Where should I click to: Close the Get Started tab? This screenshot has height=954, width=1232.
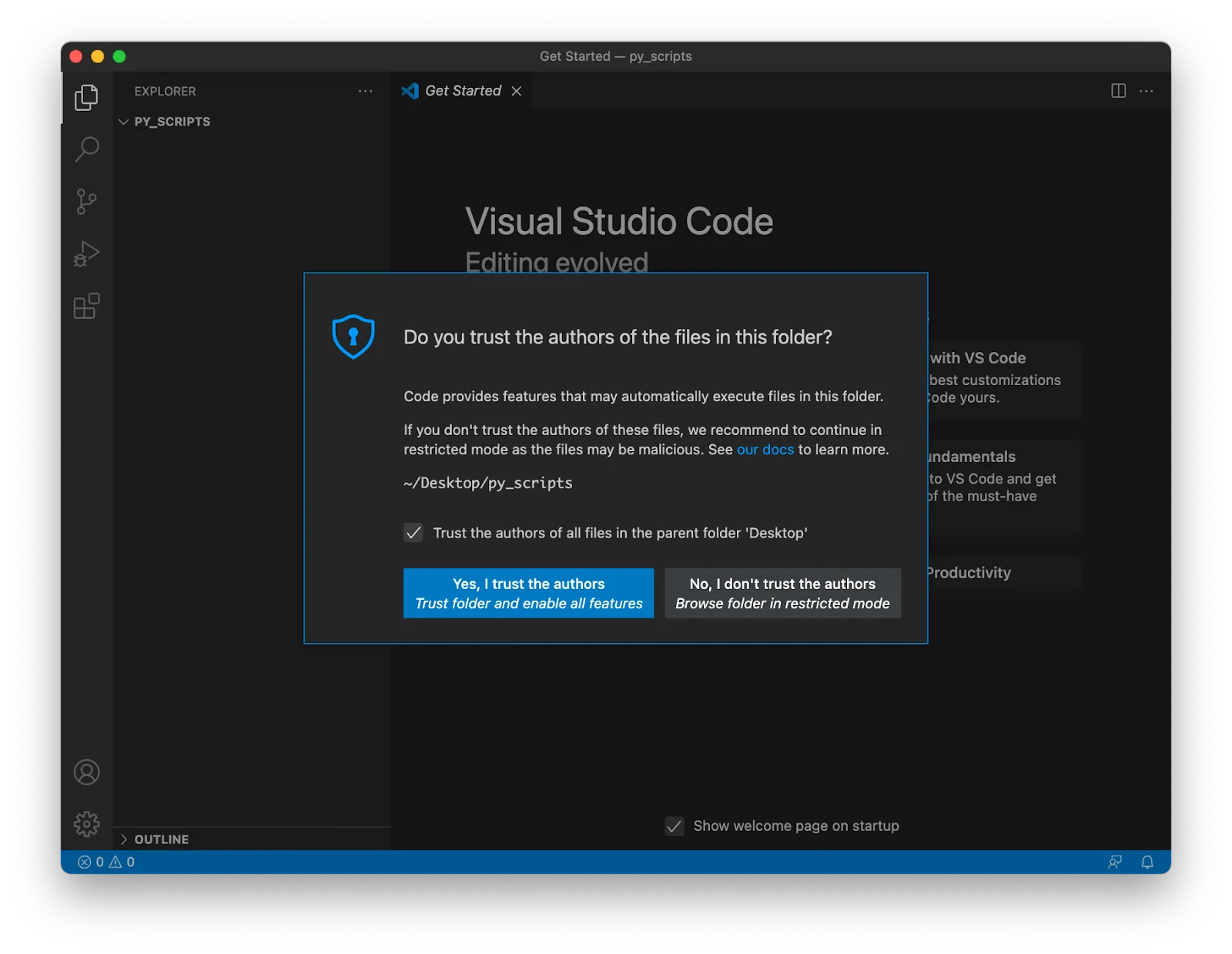[517, 91]
